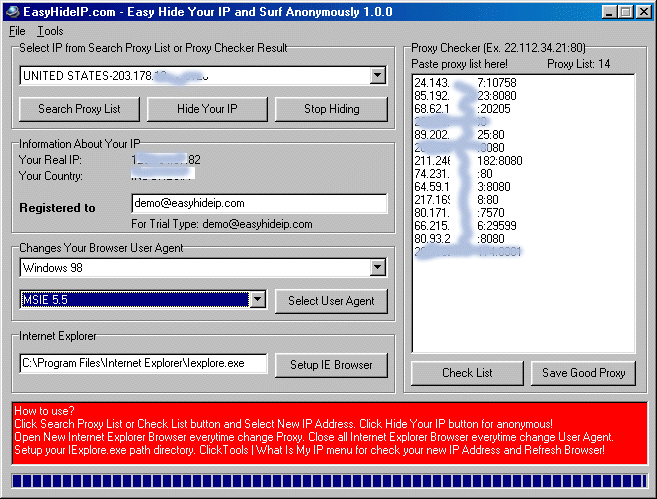Click the Registered to email input field
Screen dimensions: 657x499
(x=259, y=203)
